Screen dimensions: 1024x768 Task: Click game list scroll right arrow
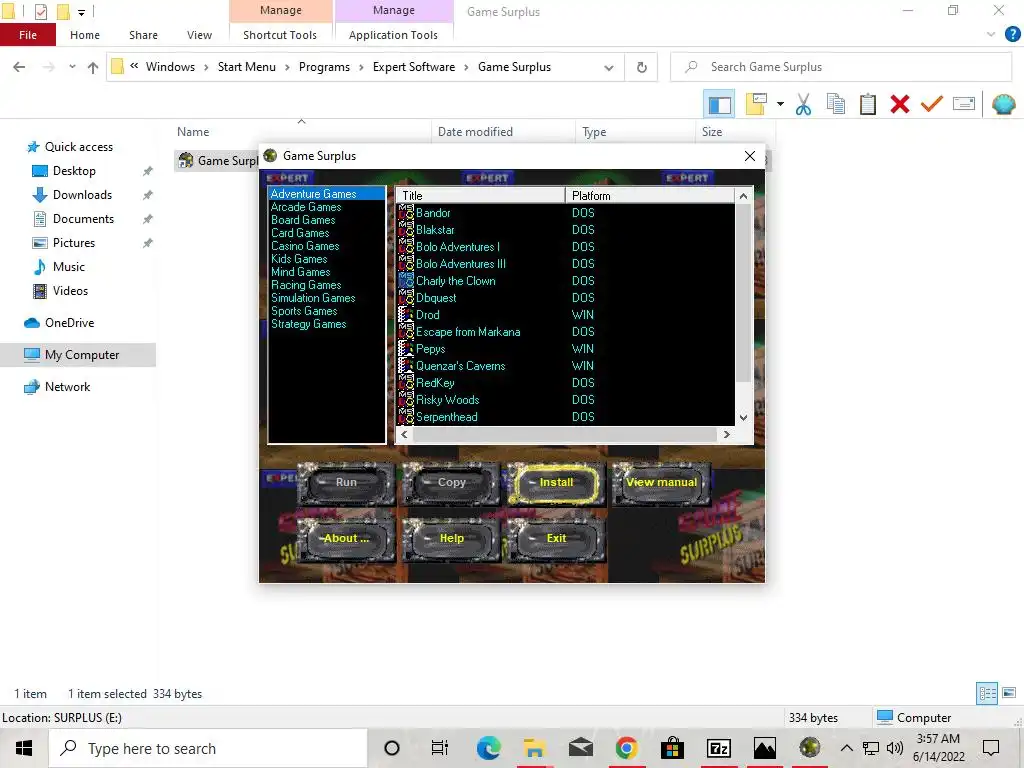[x=726, y=434]
